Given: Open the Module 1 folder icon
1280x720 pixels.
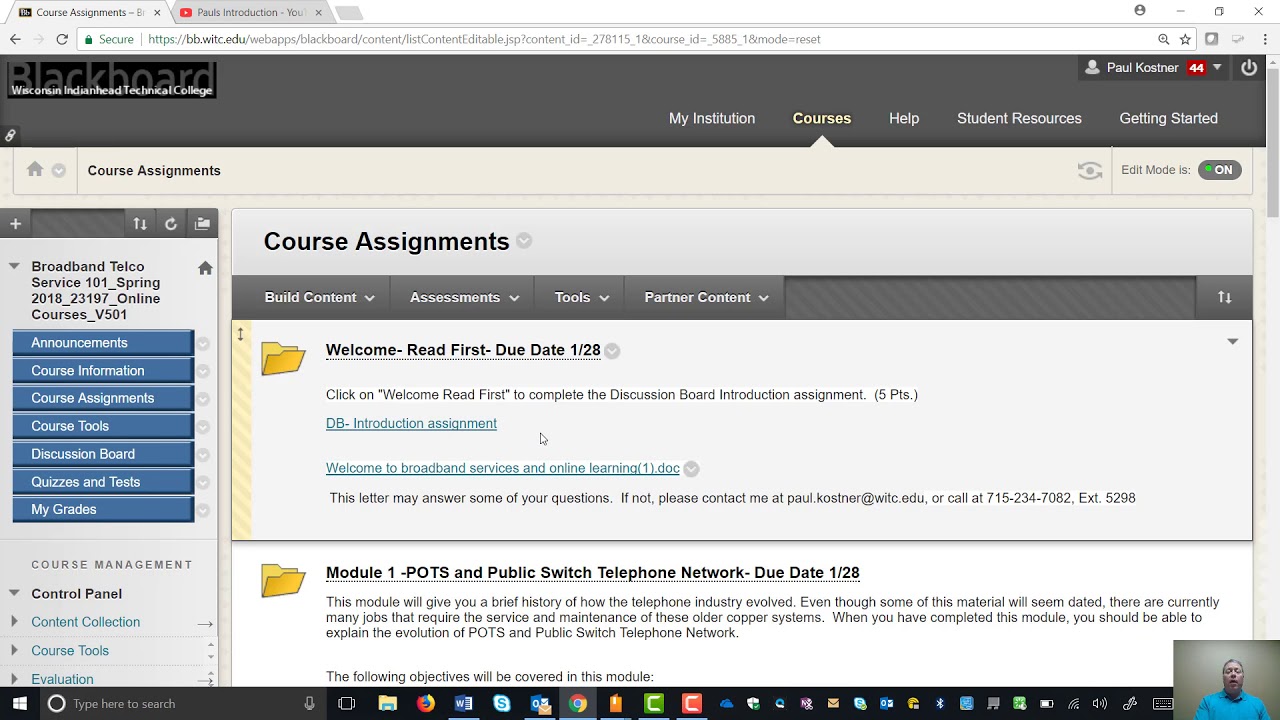Looking at the screenshot, I should coord(283,580).
